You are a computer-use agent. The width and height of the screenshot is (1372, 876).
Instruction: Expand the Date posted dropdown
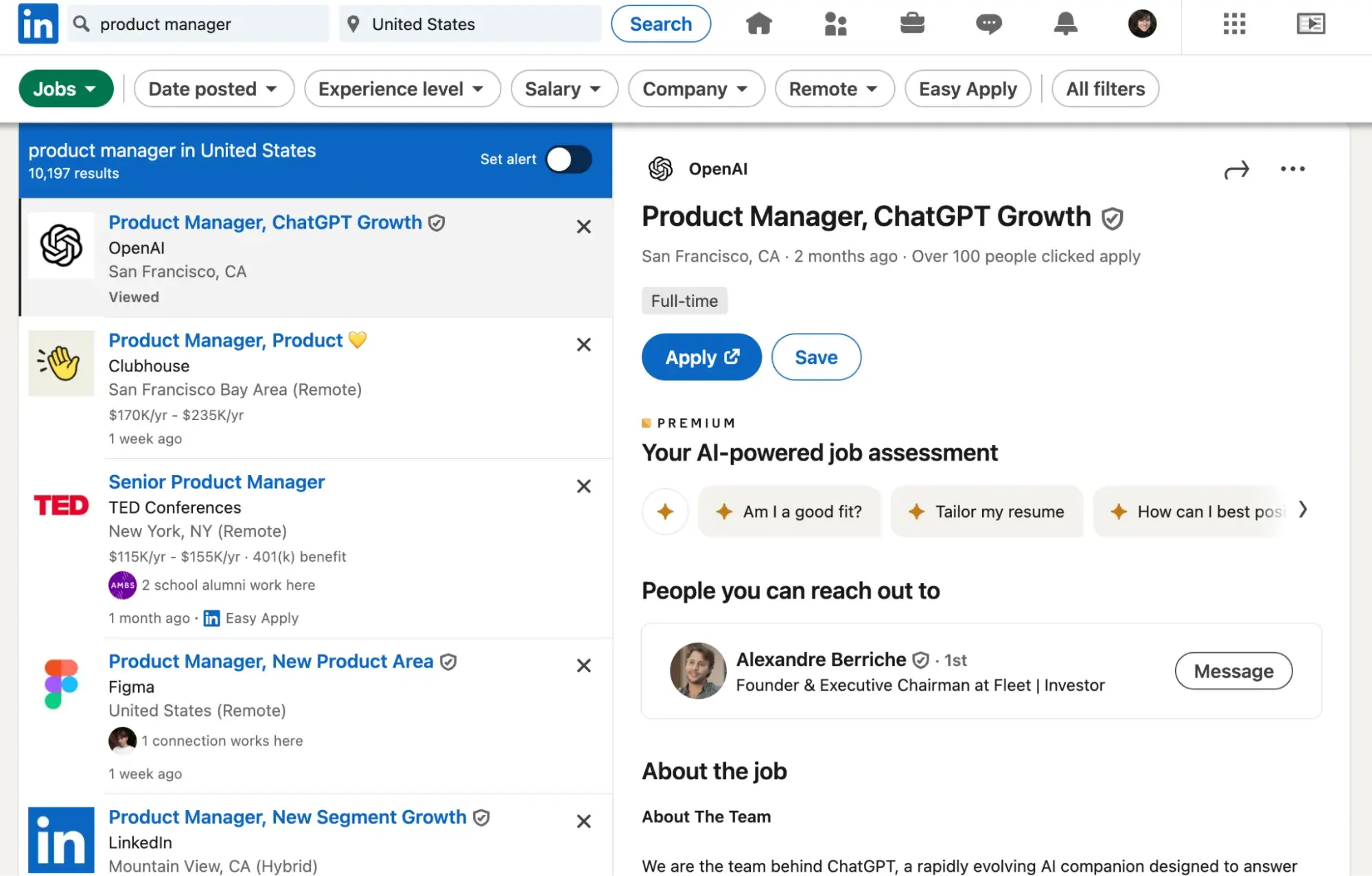(211, 88)
